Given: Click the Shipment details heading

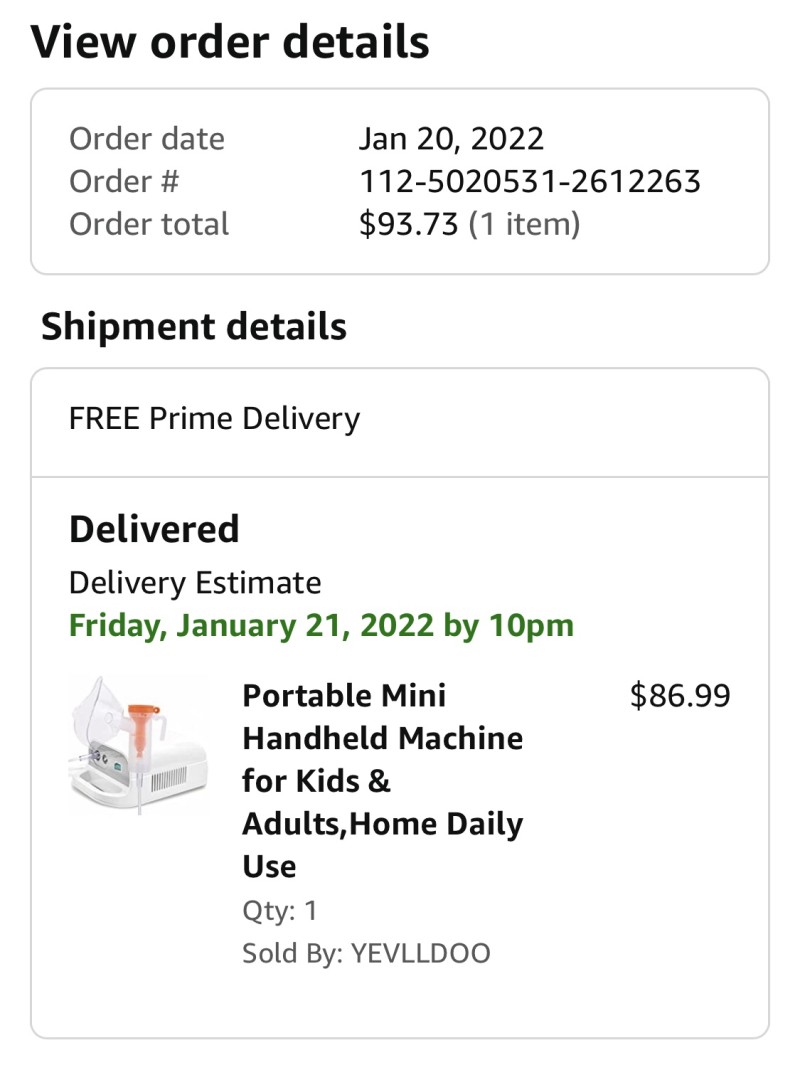Looking at the screenshot, I should (194, 327).
